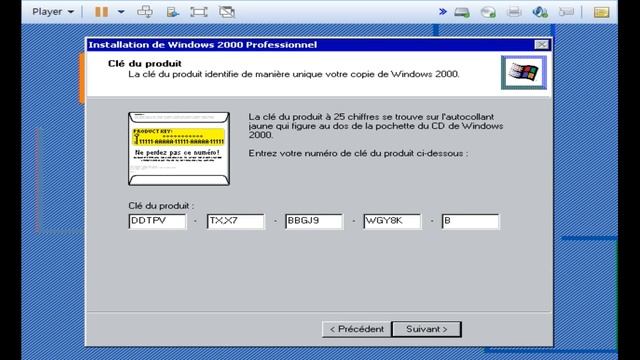Image resolution: width=640 pixels, height=360 pixels.
Task: Click the hard disk device icon
Action: click(x=462, y=12)
